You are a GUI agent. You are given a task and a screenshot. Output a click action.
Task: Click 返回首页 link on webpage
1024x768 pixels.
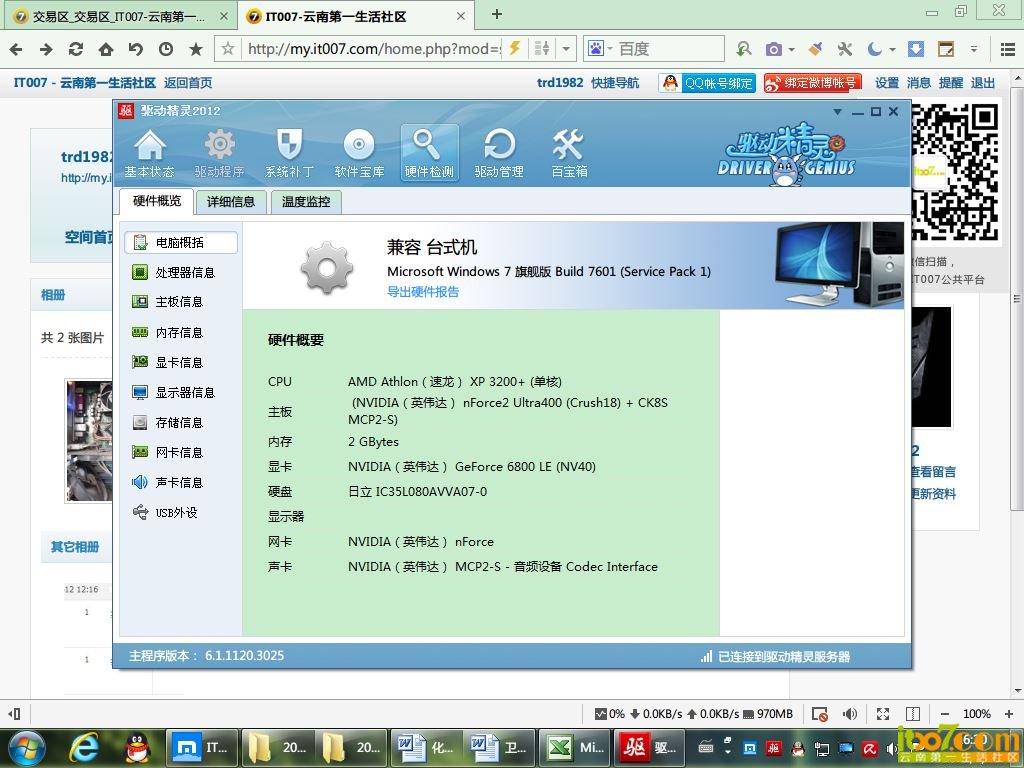[188, 83]
